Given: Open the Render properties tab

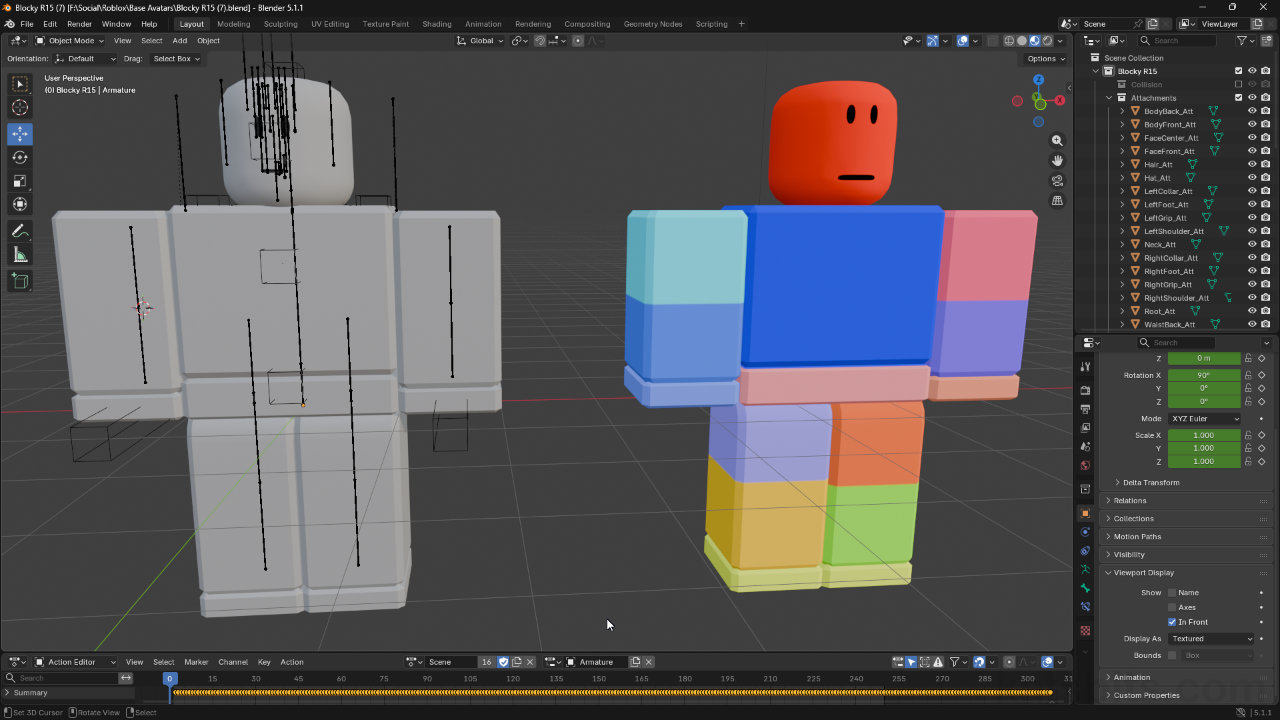Looking at the screenshot, I should tap(1085, 391).
